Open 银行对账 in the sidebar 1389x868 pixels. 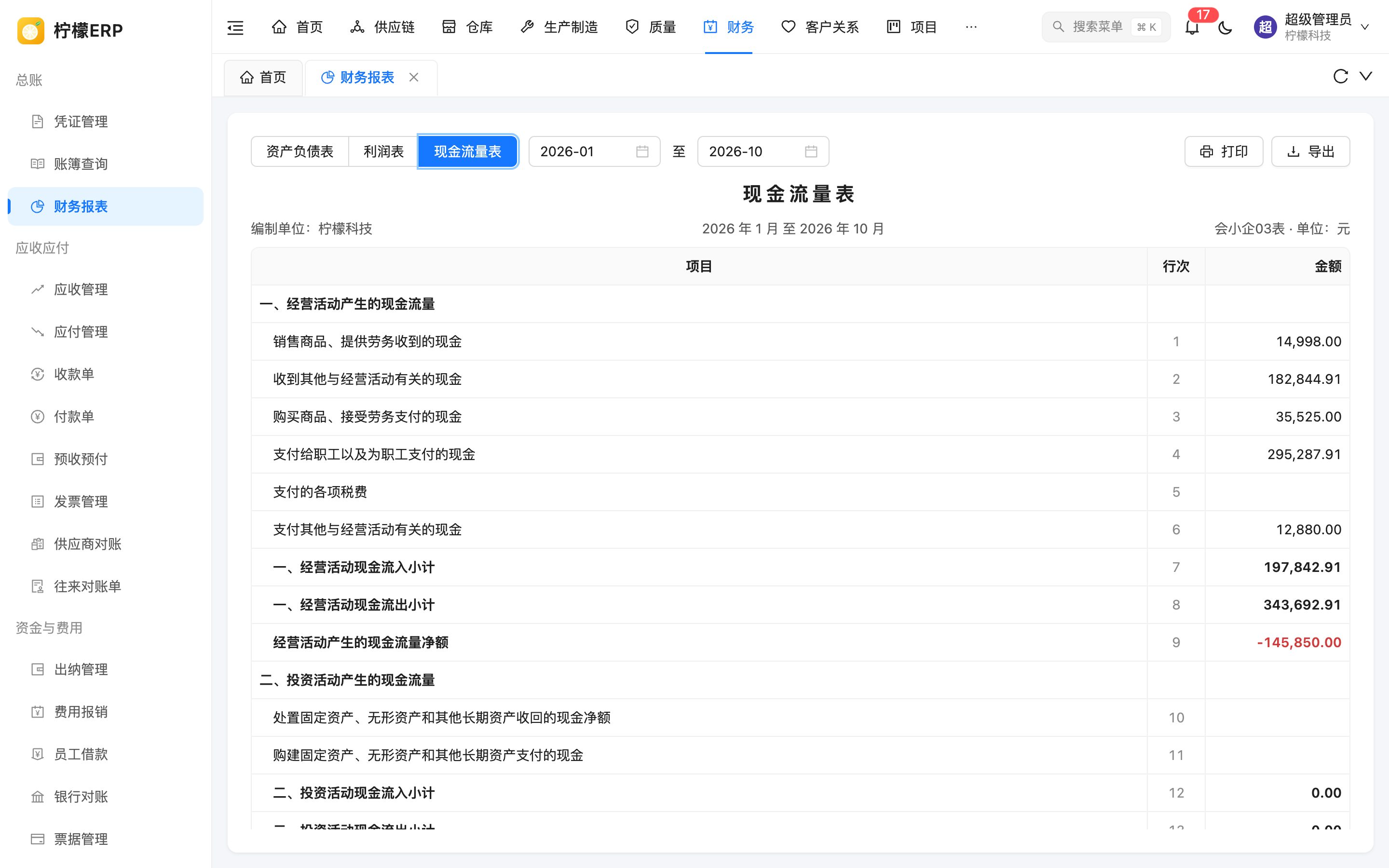point(106,797)
